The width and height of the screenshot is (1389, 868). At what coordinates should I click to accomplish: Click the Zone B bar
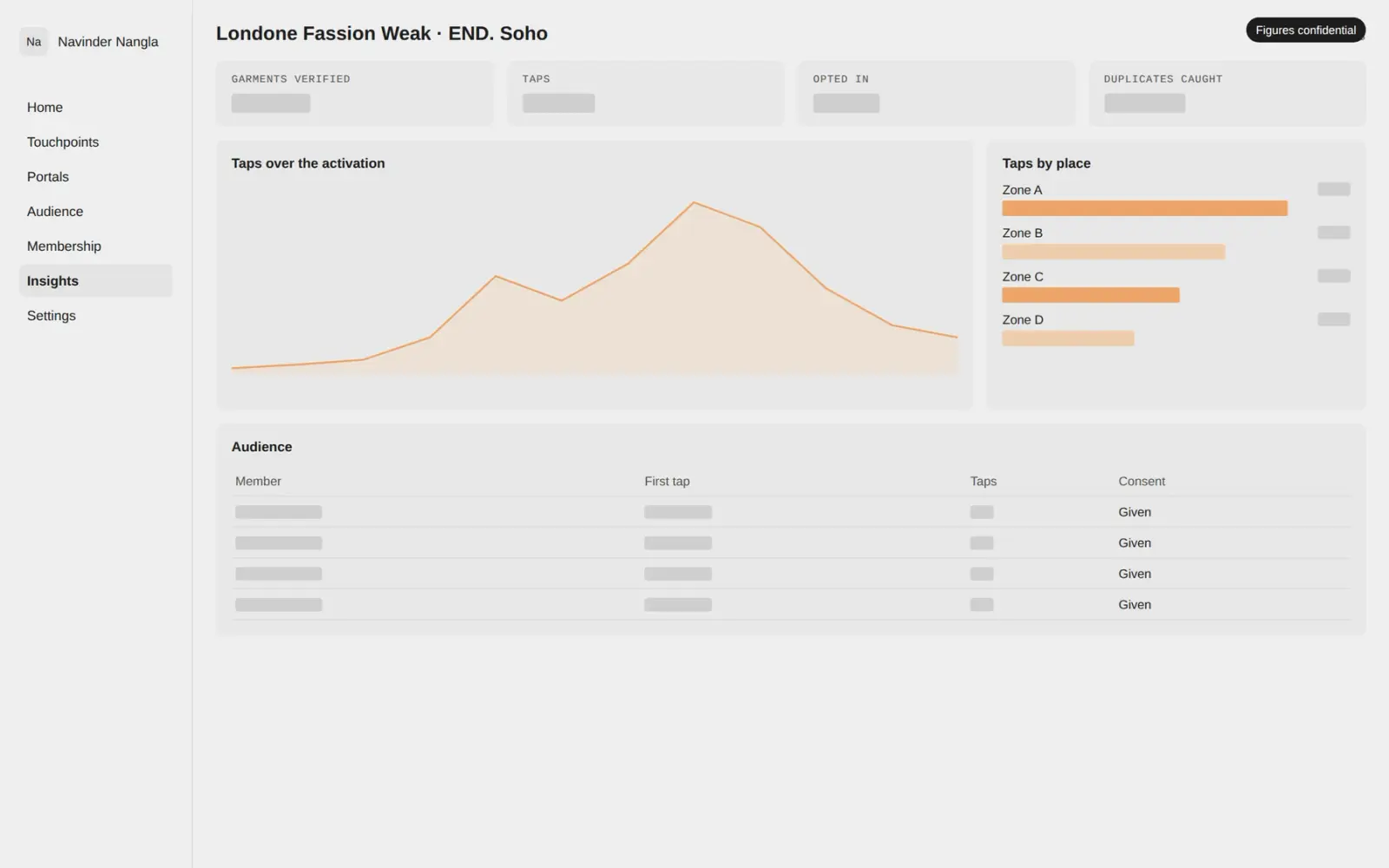1113,252
